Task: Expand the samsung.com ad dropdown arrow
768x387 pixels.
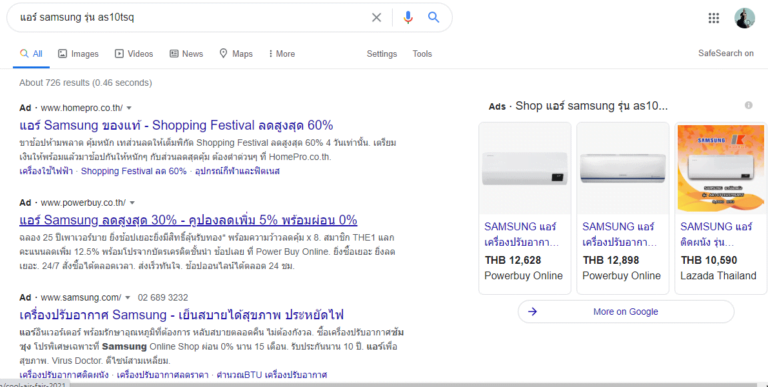Action: pos(128,297)
